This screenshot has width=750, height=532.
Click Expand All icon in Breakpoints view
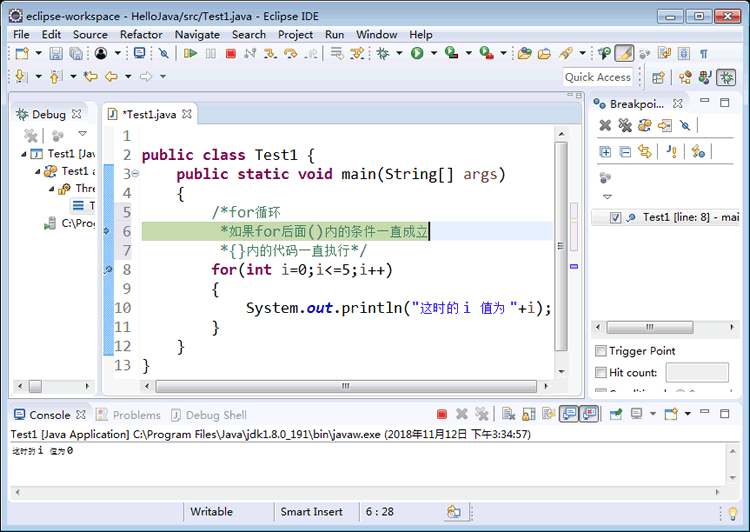[605, 151]
